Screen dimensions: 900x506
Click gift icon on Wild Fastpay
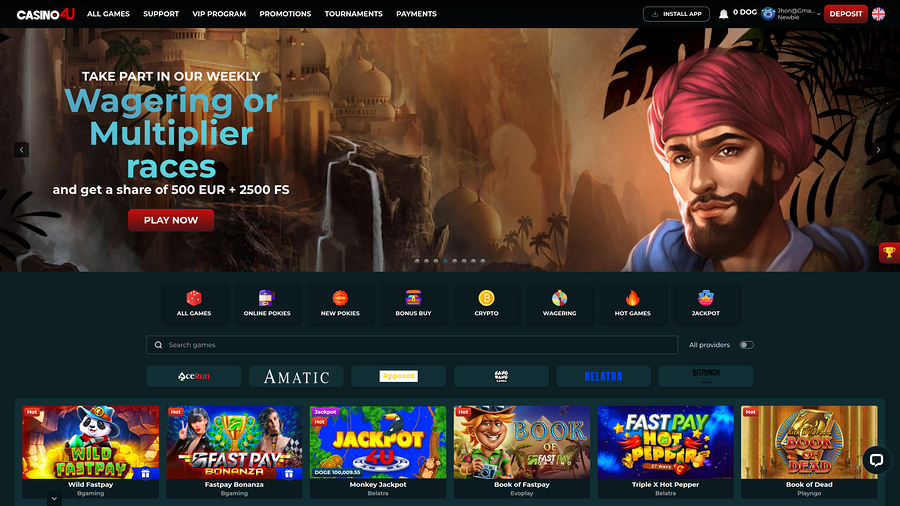145,473
